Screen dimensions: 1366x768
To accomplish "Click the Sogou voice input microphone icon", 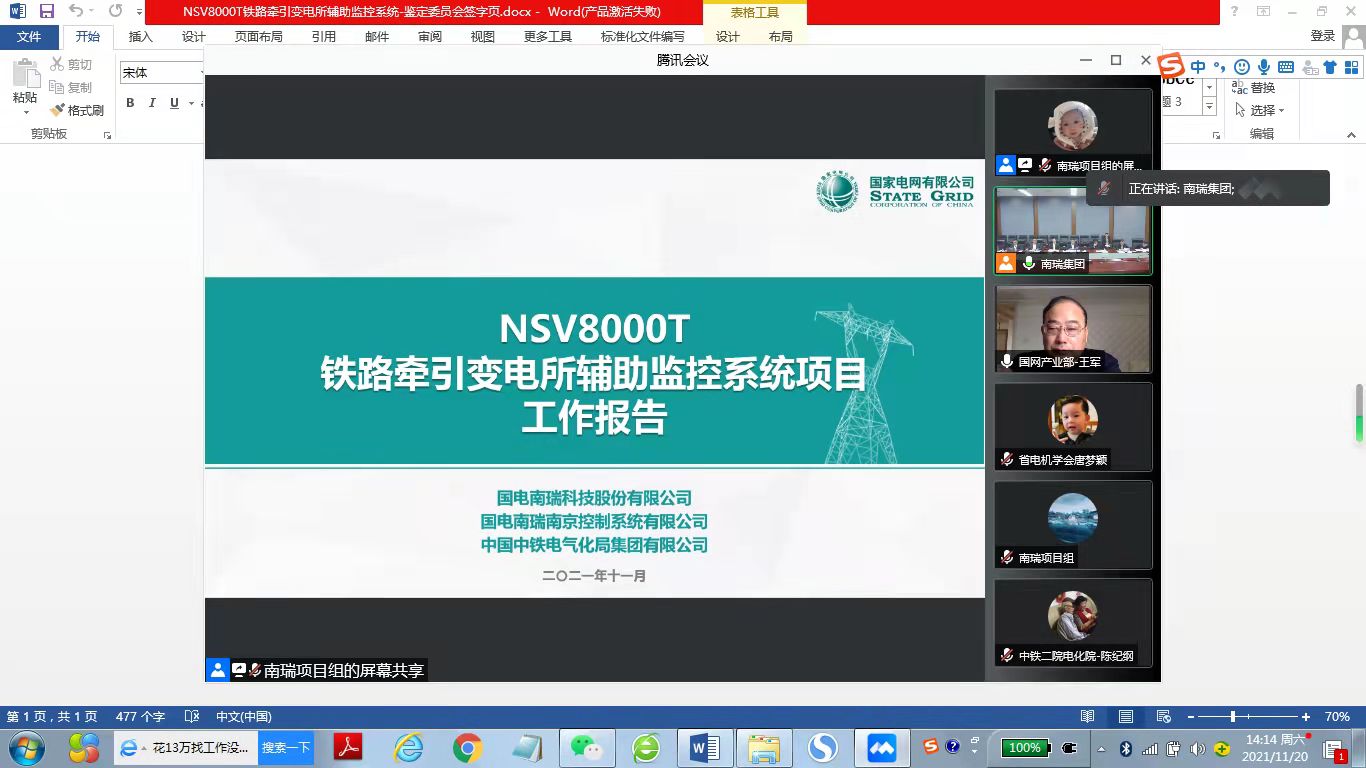I will 1264,67.
